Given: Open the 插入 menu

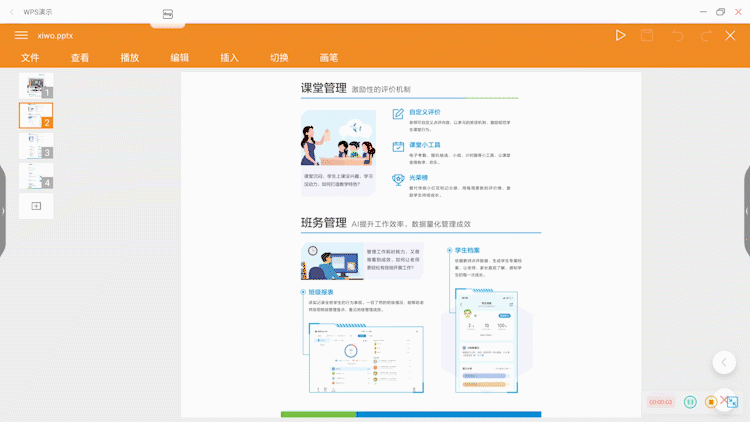Looking at the screenshot, I should (x=229, y=58).
